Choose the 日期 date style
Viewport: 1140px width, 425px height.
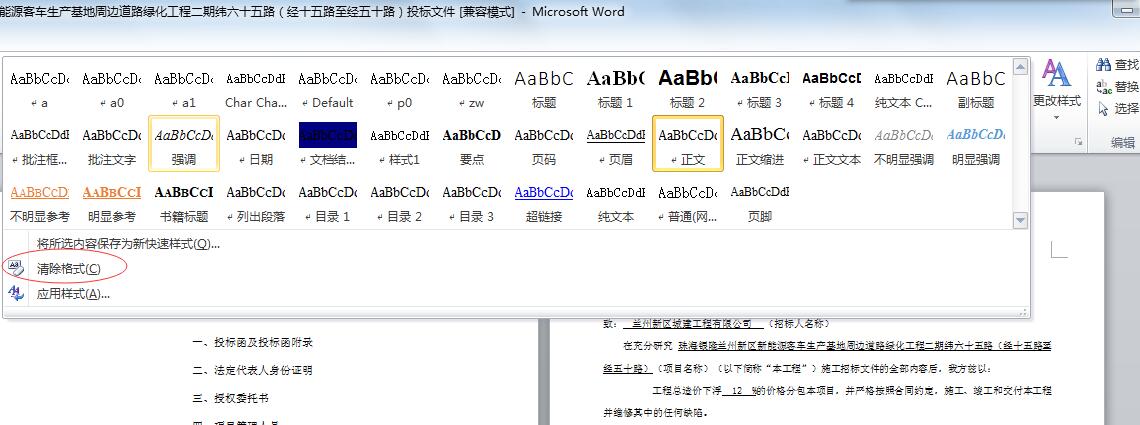click(x=256, y=144)
